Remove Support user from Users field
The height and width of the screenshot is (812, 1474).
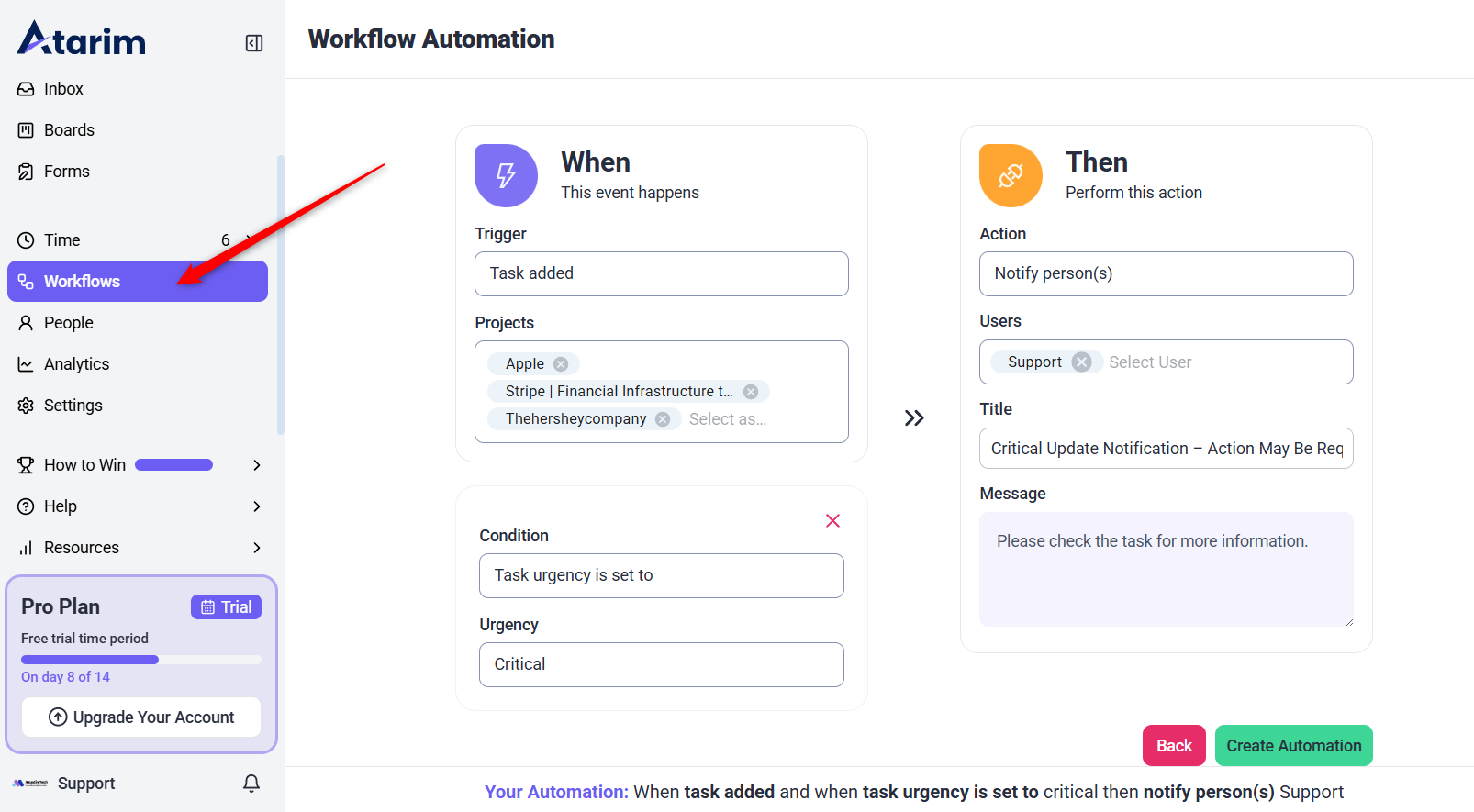(x=1082, y=362)
